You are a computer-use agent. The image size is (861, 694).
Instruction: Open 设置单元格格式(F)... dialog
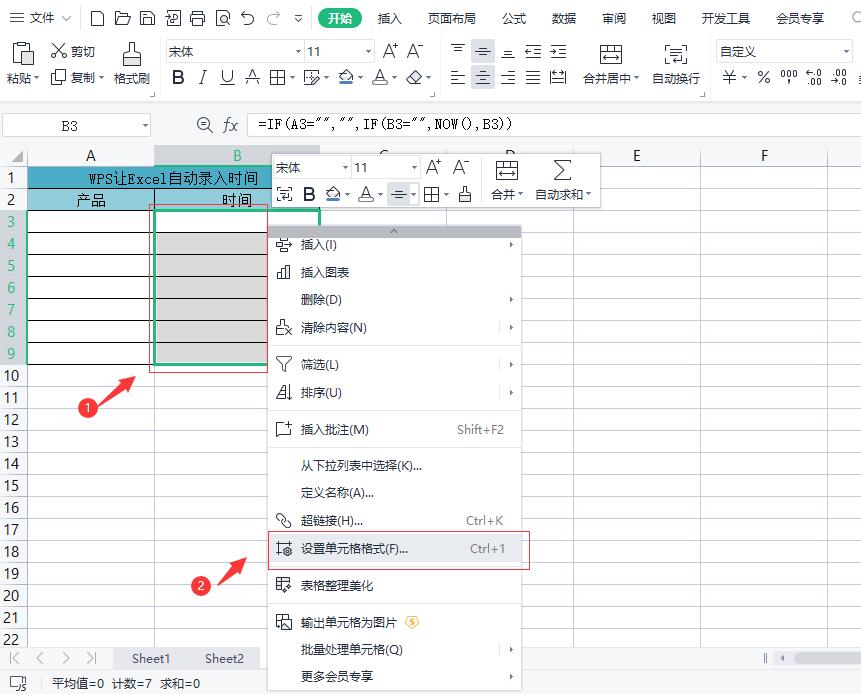(394, 549)
